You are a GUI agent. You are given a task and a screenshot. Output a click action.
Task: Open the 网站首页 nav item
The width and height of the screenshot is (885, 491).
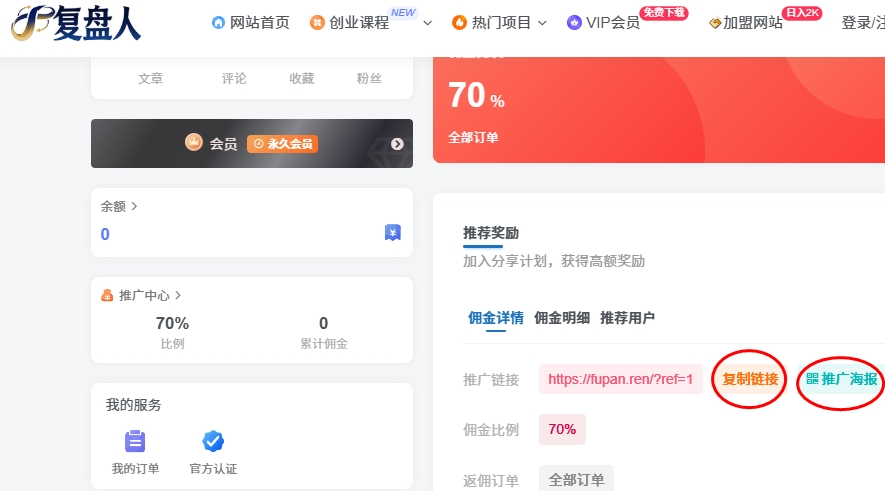tap(250, 23)
